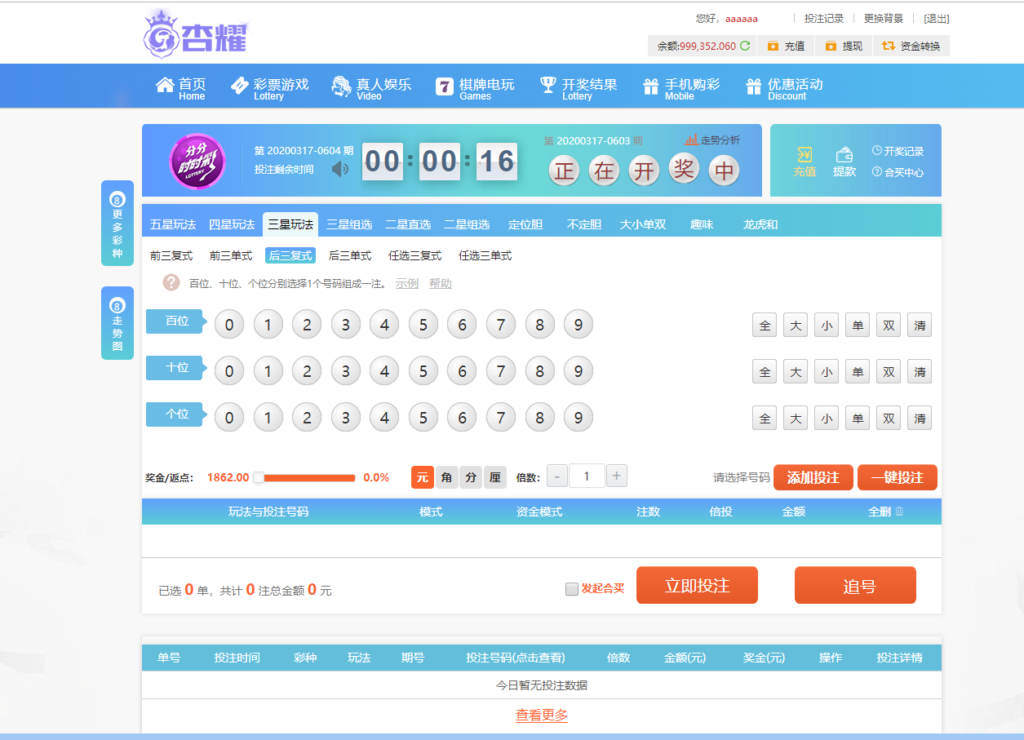Viewport: 1024px width, 740px height.
Task: Open the Home navigation icon
Action: (x=165, y=85)
